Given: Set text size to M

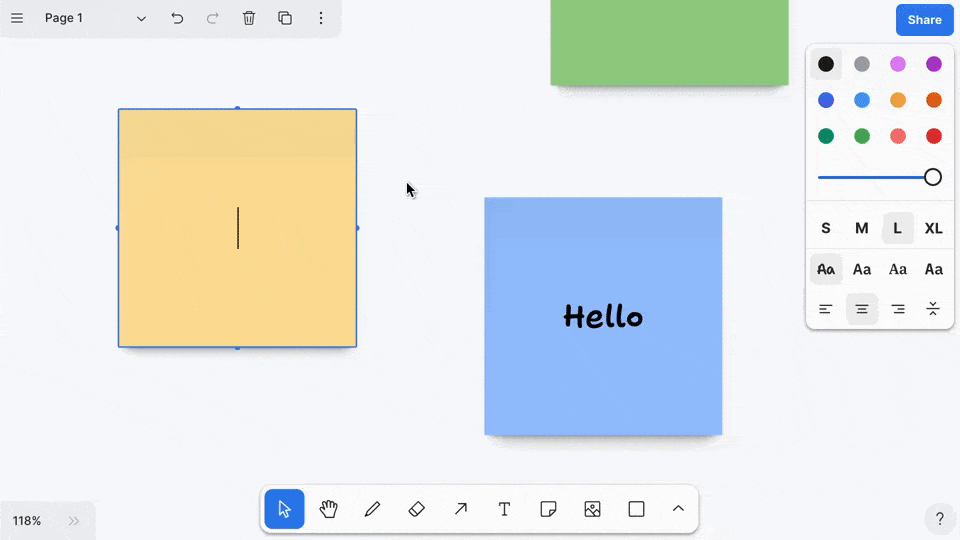Looking at the screenshot, I should [x=862, y=228].
